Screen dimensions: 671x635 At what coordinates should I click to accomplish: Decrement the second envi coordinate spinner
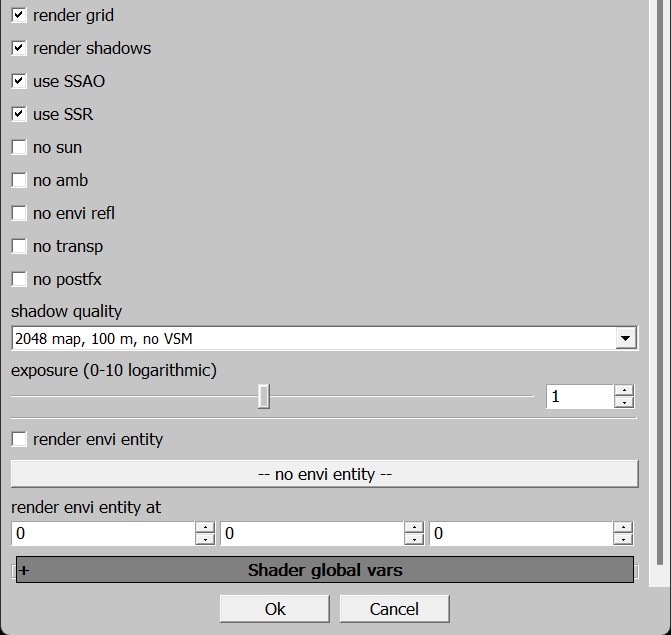coord(414,539)
